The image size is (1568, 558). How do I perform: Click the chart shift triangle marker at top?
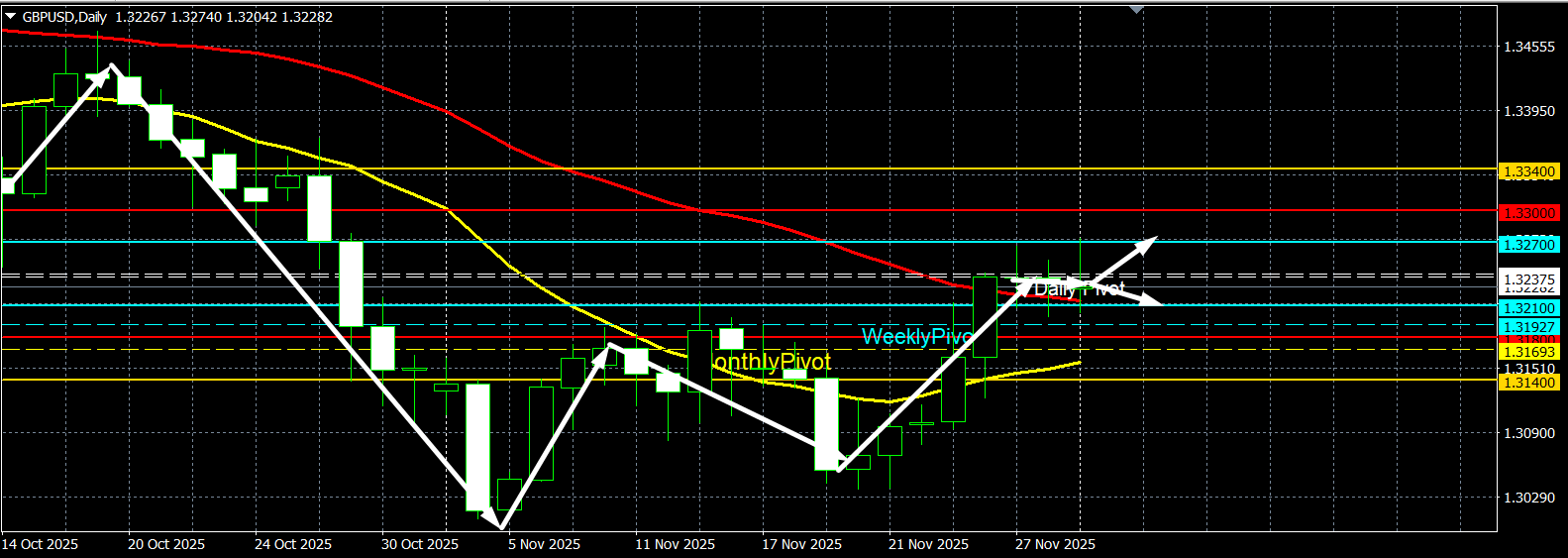pyautogui.click(x=1137, y=10)
